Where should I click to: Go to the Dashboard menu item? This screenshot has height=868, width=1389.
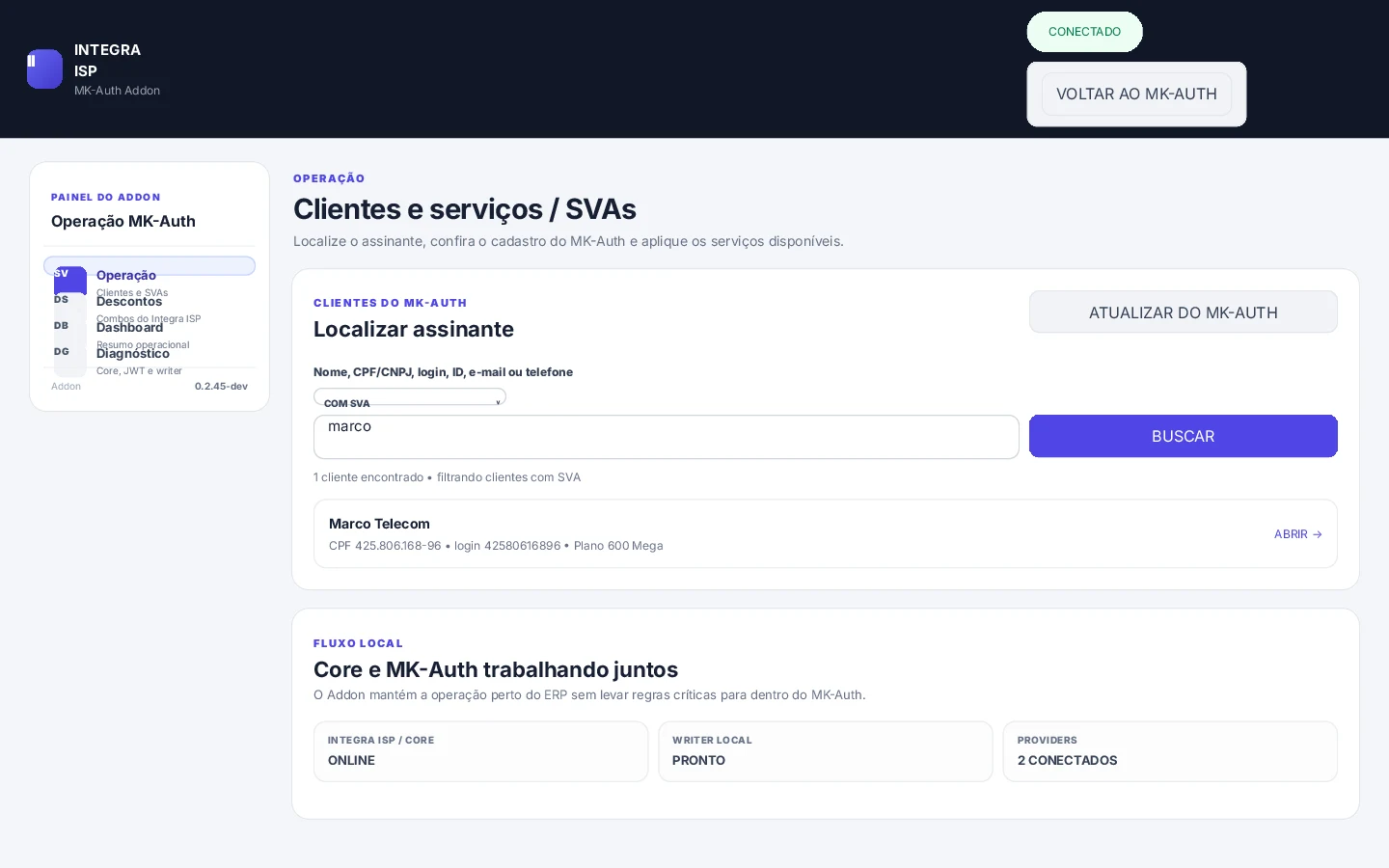pyautogui.click(x=129, y=327)
